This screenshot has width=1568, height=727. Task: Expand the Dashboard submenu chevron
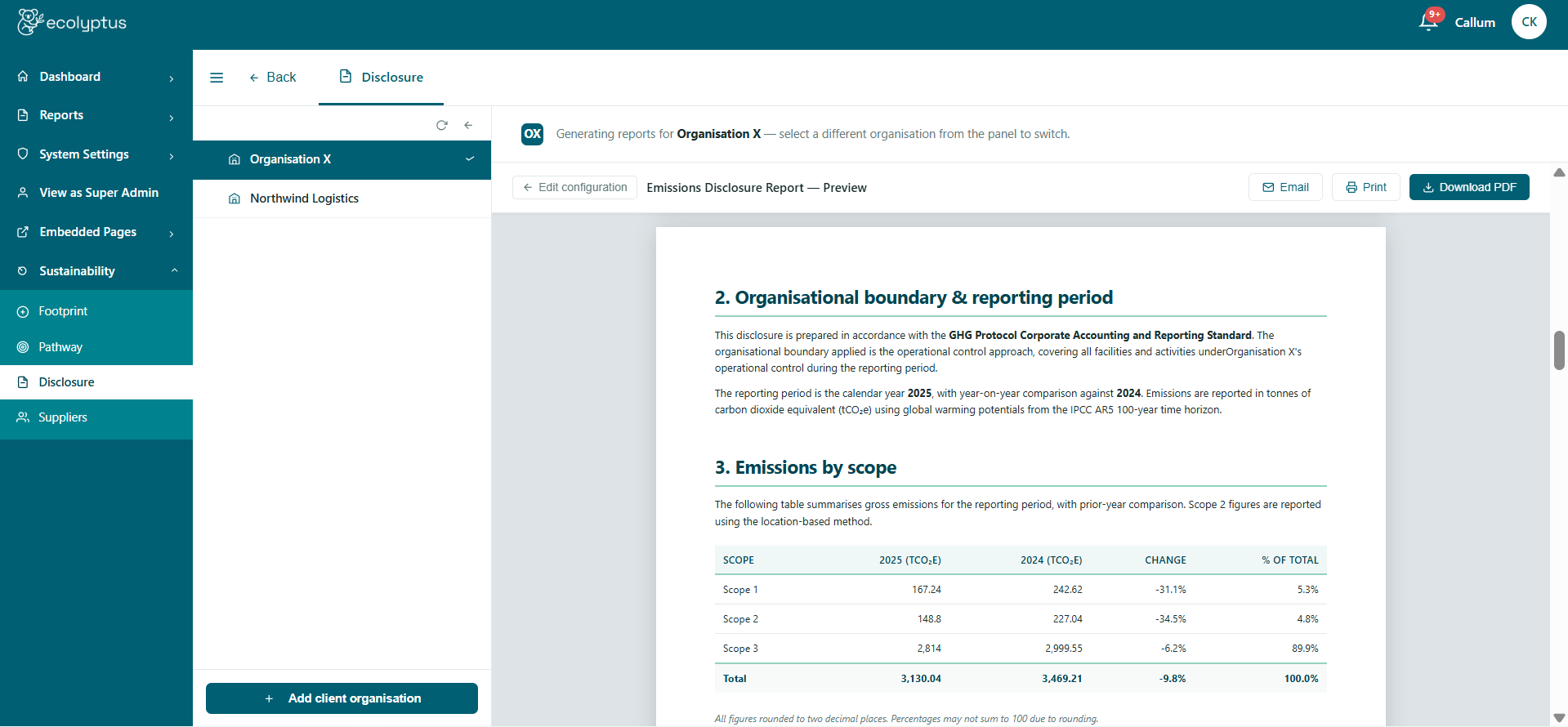172,78
